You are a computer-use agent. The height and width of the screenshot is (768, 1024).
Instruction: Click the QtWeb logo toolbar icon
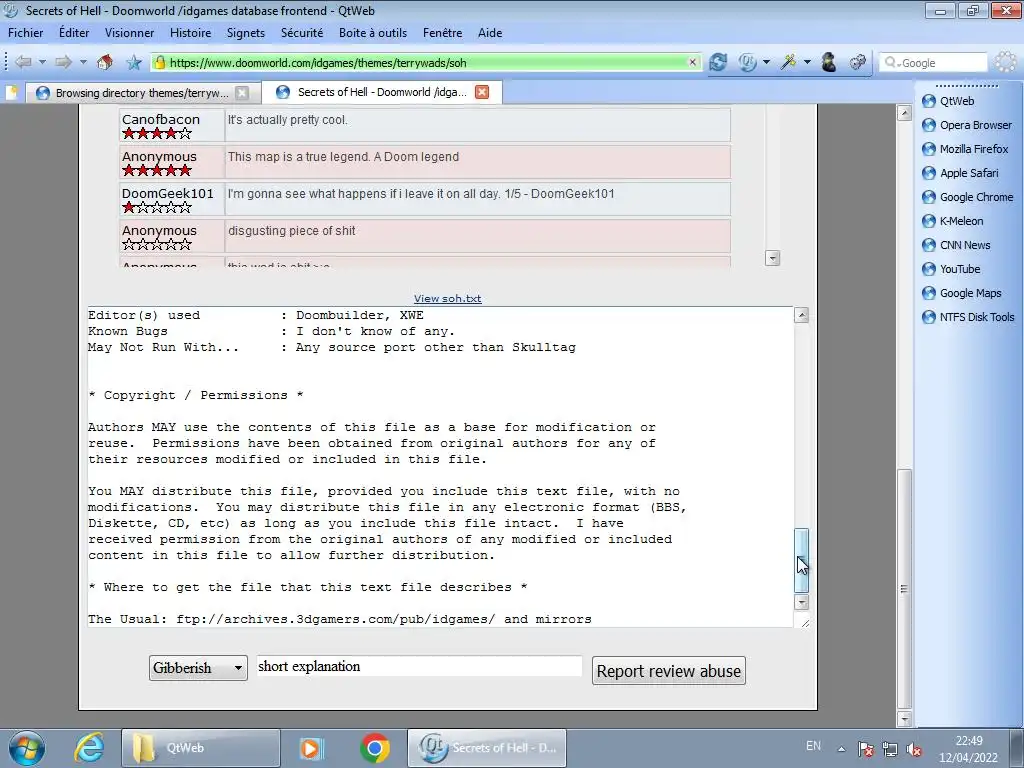748,62
